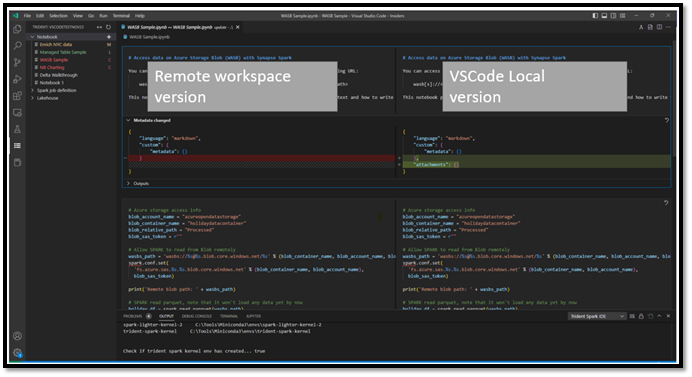Switch to the Debug Console panel tab
This screenshot has height=377, width=692.
pos(196,316)
